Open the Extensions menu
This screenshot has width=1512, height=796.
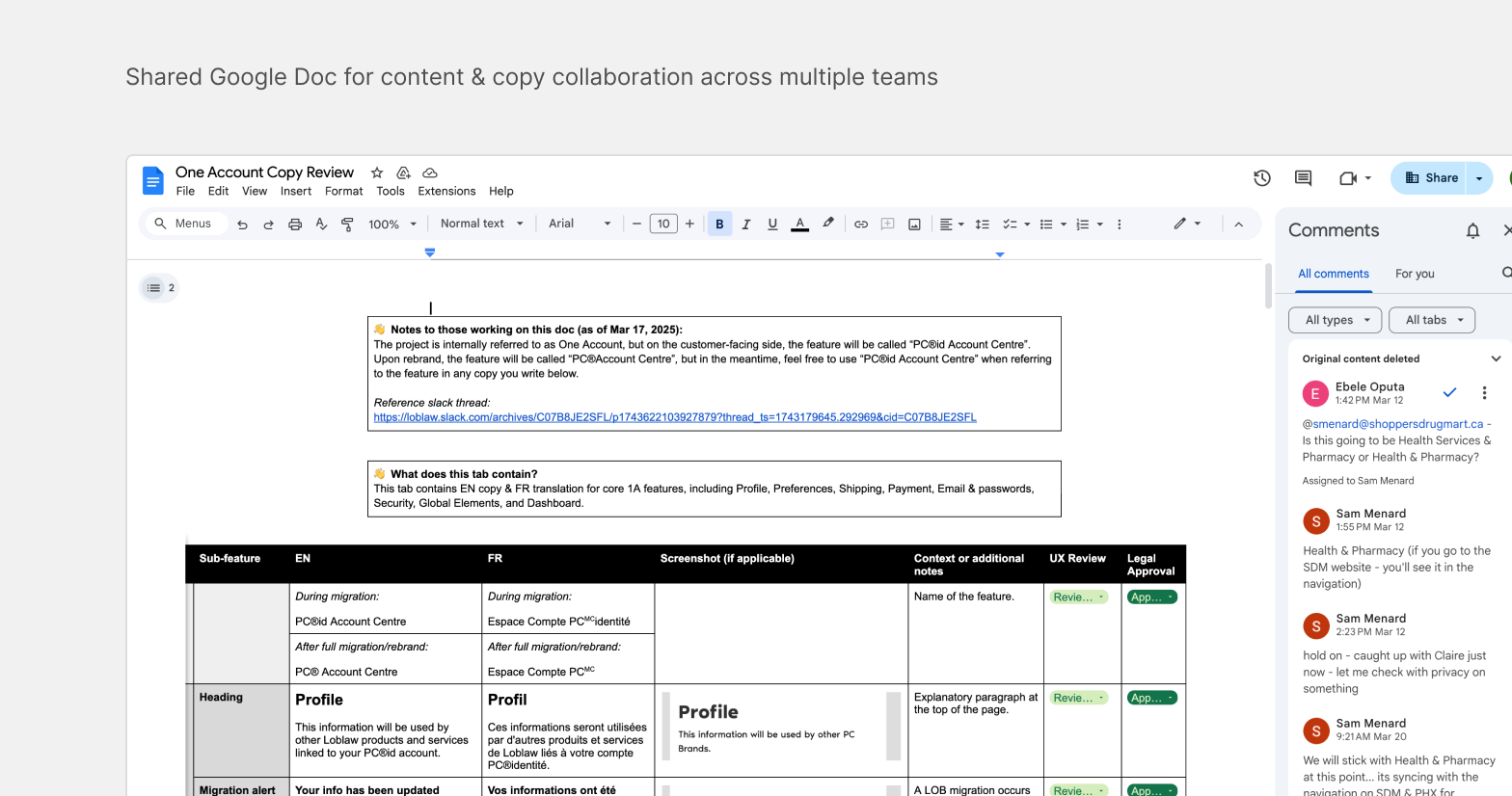446,191
